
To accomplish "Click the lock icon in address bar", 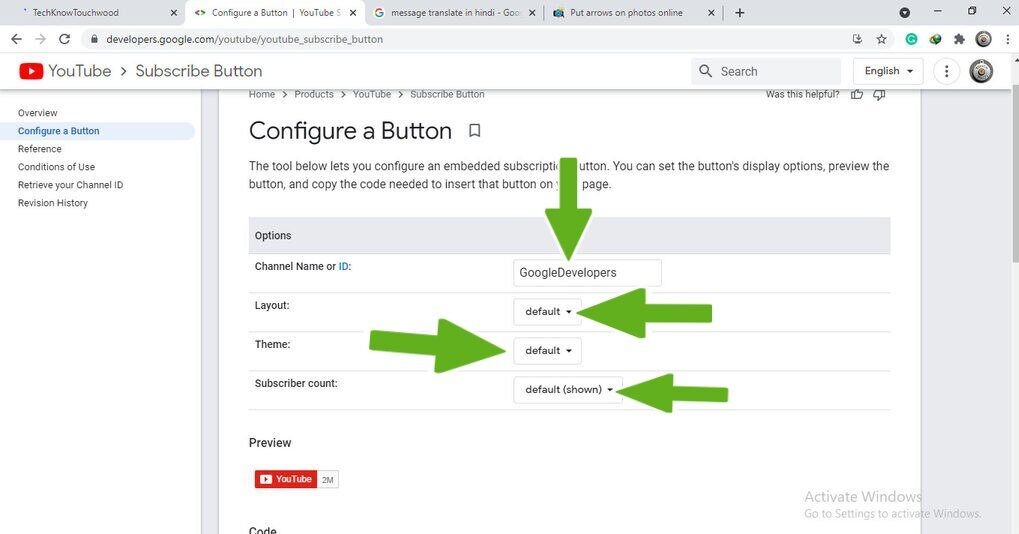I will (94, 39).
